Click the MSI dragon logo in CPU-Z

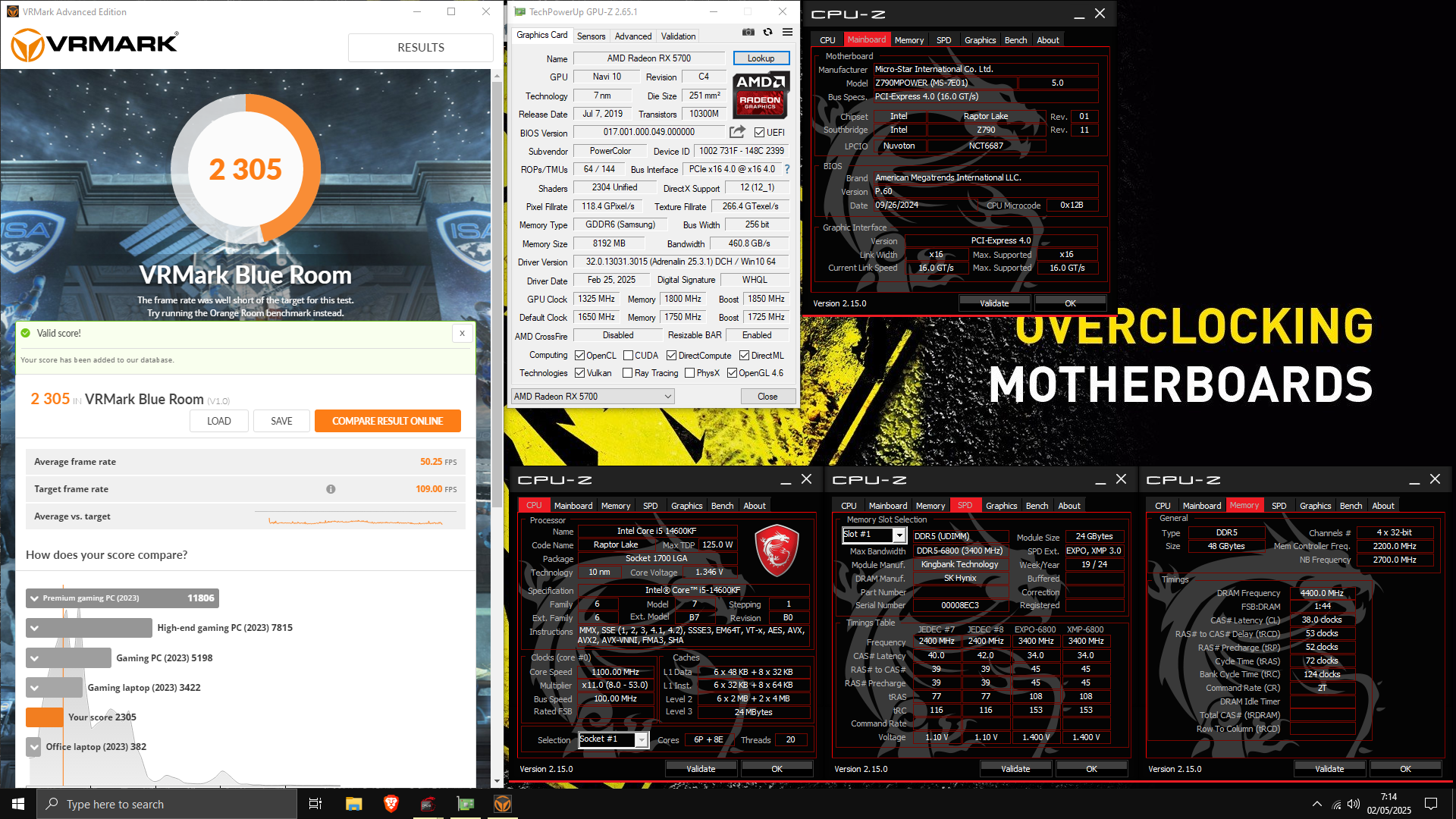click(777, 551)
